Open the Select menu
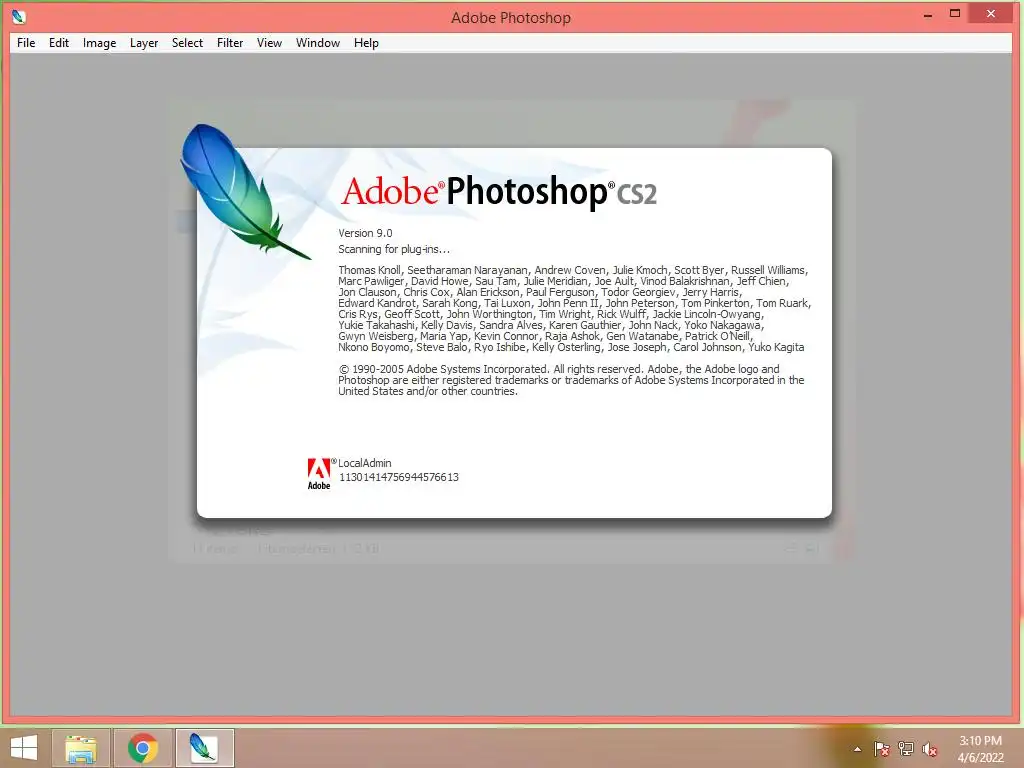Image resolution: width=1024 pixels, height=768 pixels. [x=187, y=42]
